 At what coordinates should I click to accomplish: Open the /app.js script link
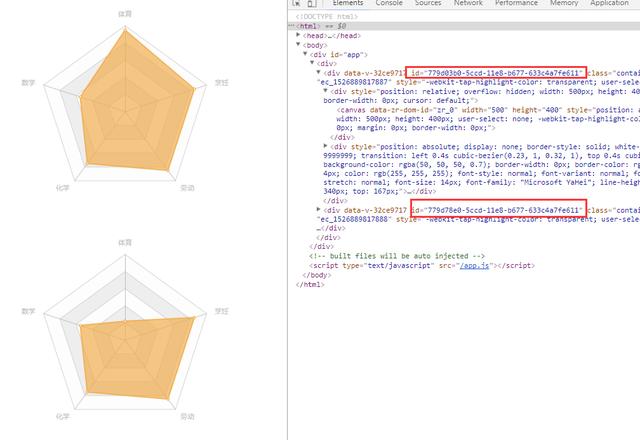[x=474, y=265]
